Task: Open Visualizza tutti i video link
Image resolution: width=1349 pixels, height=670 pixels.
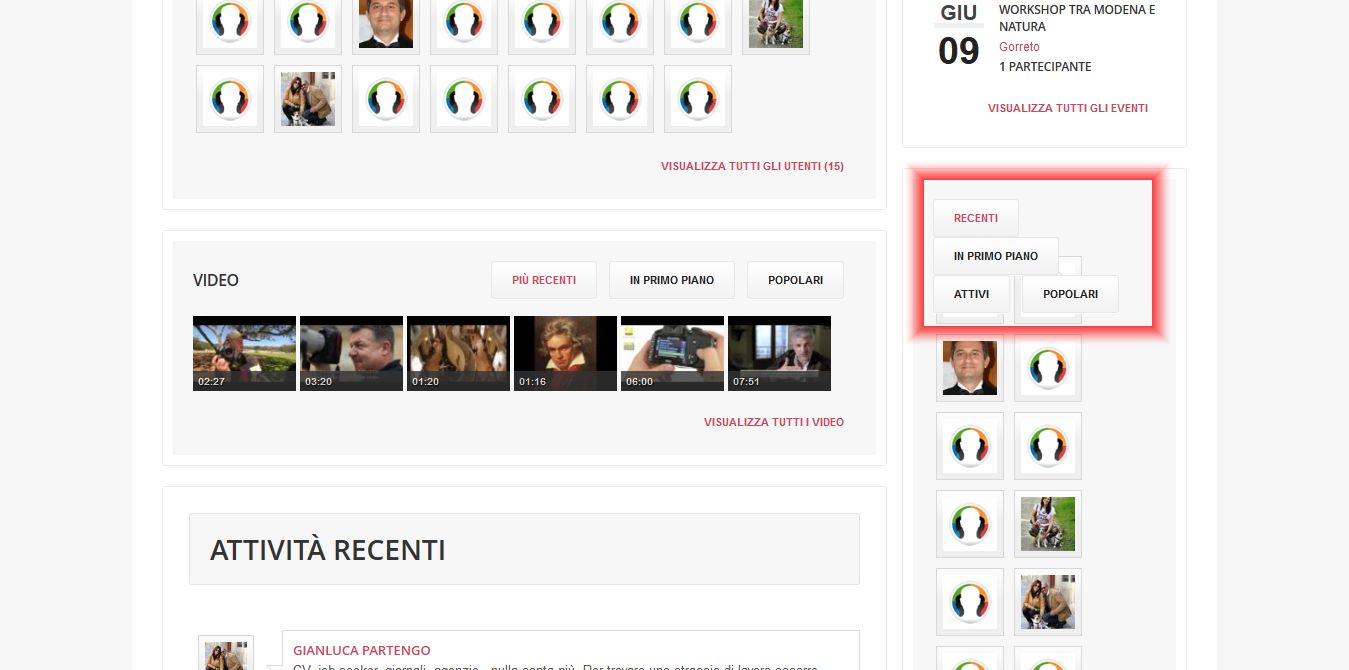Action: 774,422
